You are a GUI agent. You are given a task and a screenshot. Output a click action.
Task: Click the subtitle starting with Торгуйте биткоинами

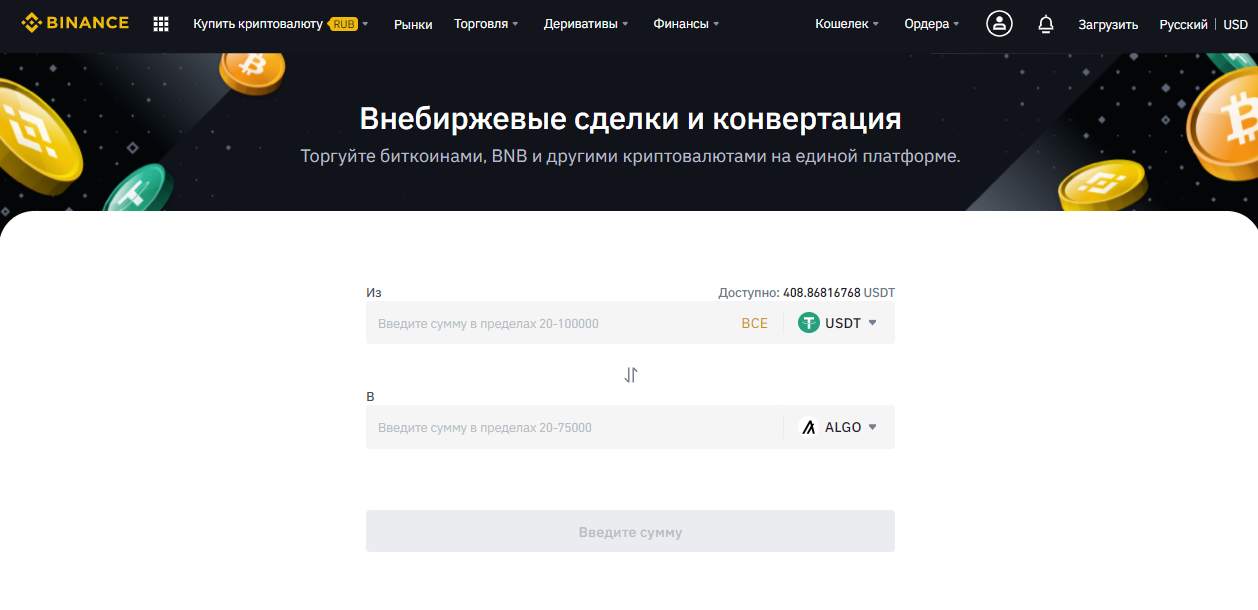pyautogui.click(x=630, y=157)
